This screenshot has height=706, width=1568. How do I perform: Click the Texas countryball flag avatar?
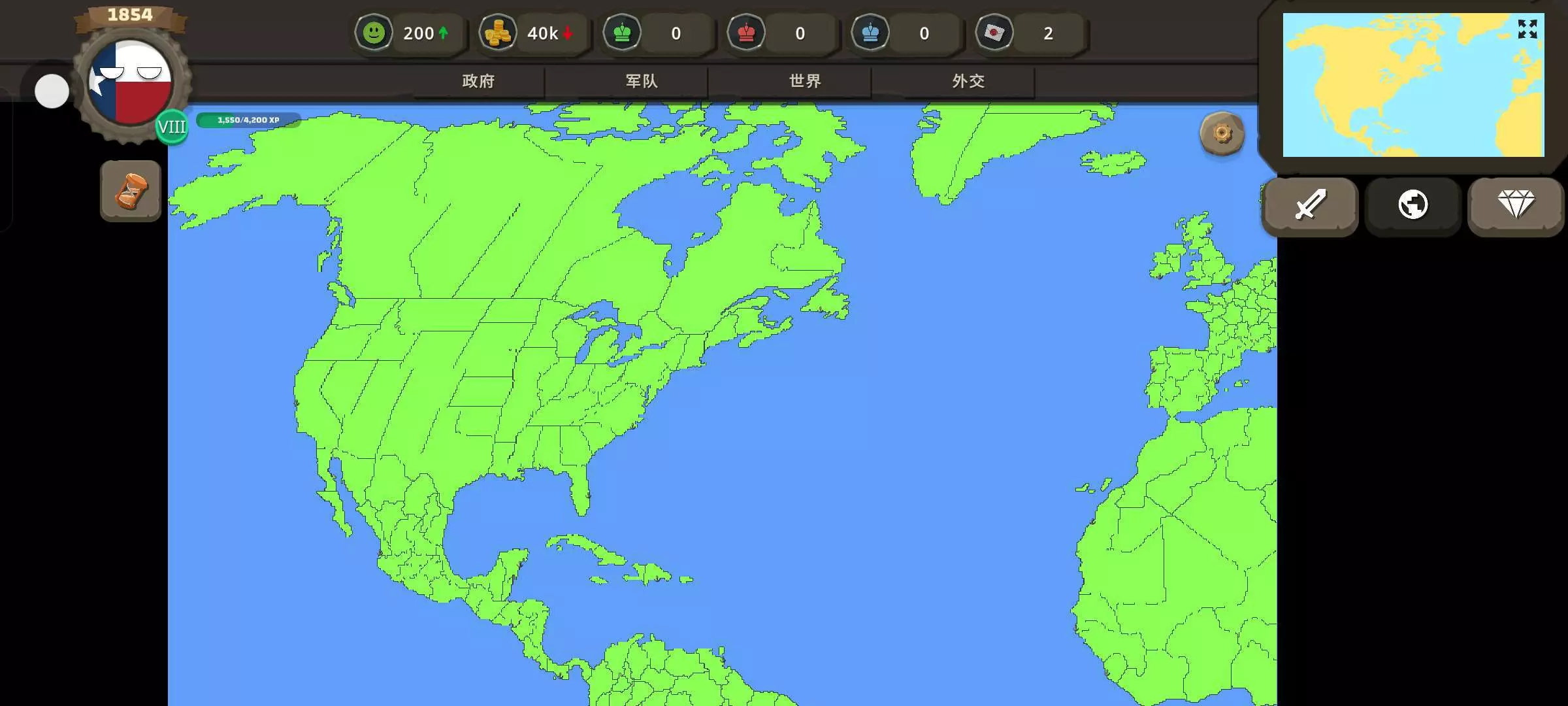[x=131, y=83]
